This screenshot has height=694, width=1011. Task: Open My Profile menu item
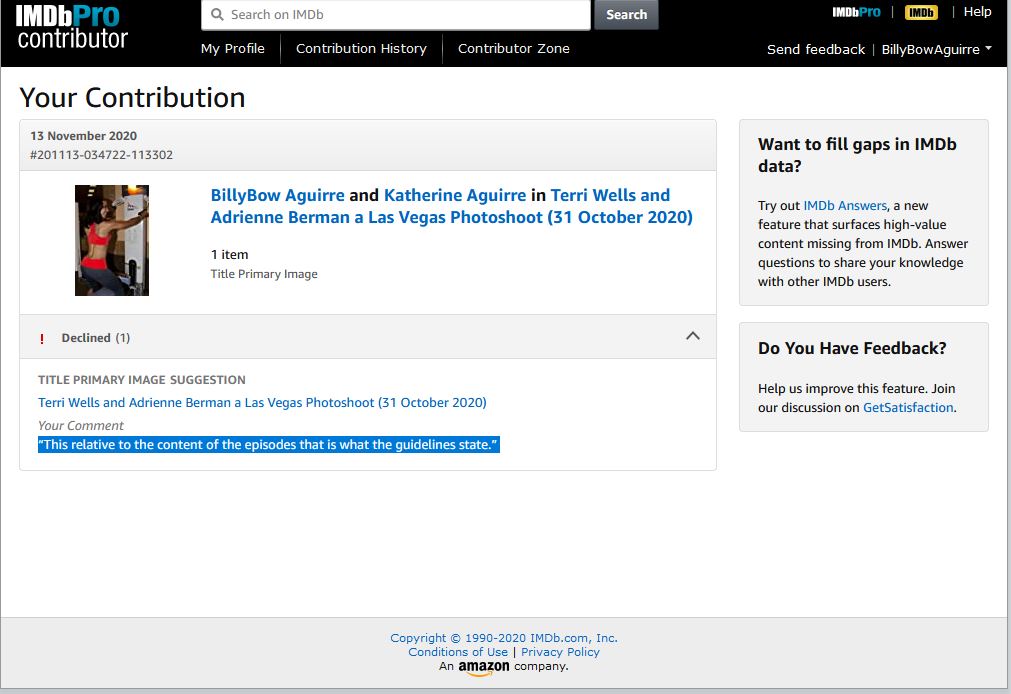click(x=233, y=48)
